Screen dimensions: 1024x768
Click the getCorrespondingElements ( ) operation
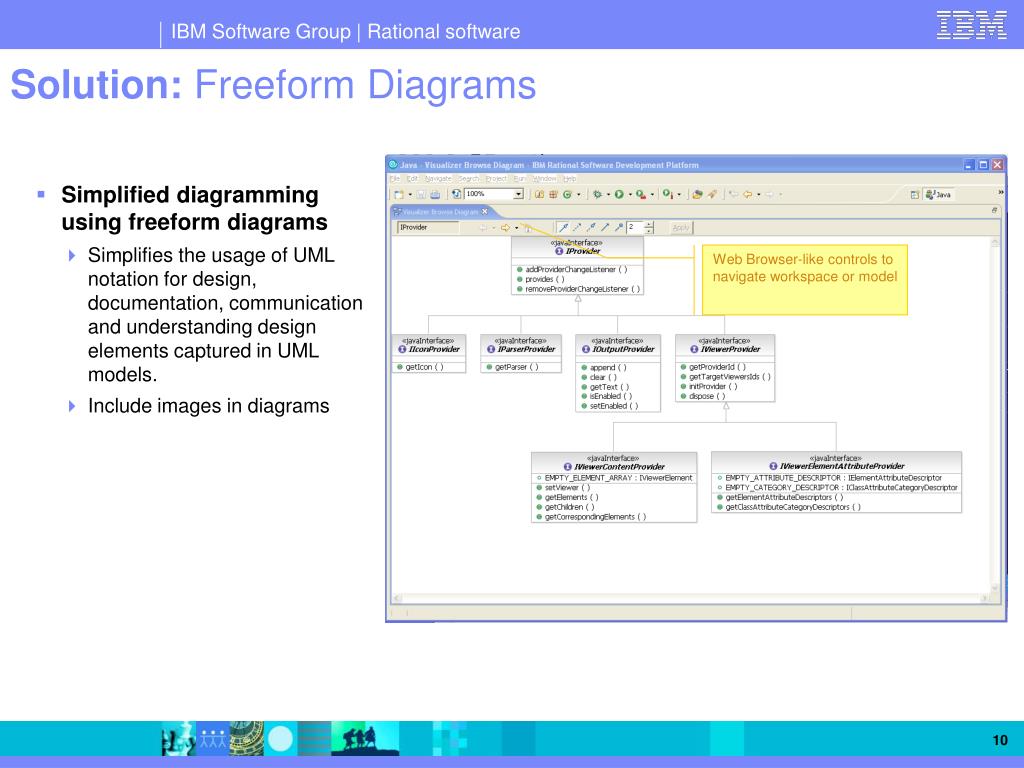[596, 517]
